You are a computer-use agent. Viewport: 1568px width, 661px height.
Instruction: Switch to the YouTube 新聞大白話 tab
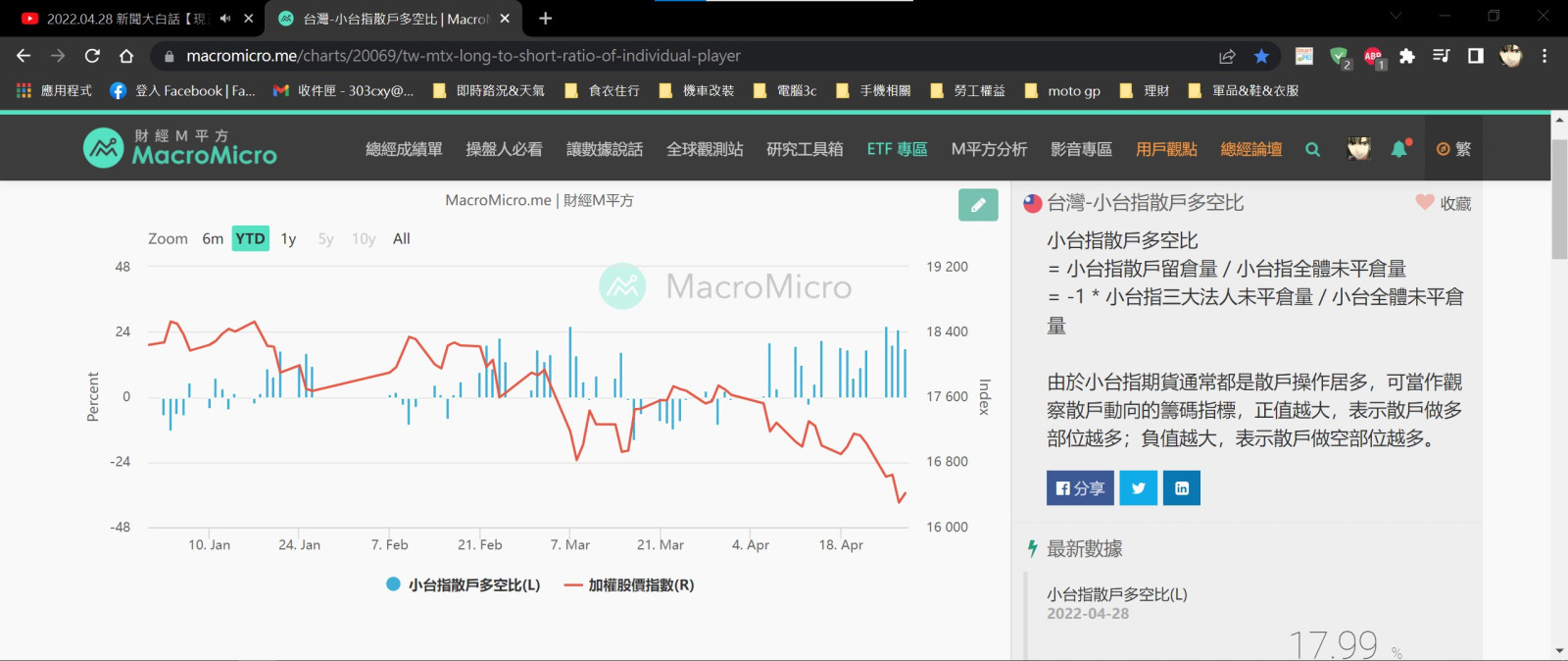pyautogui.click(x=127, y=19)
